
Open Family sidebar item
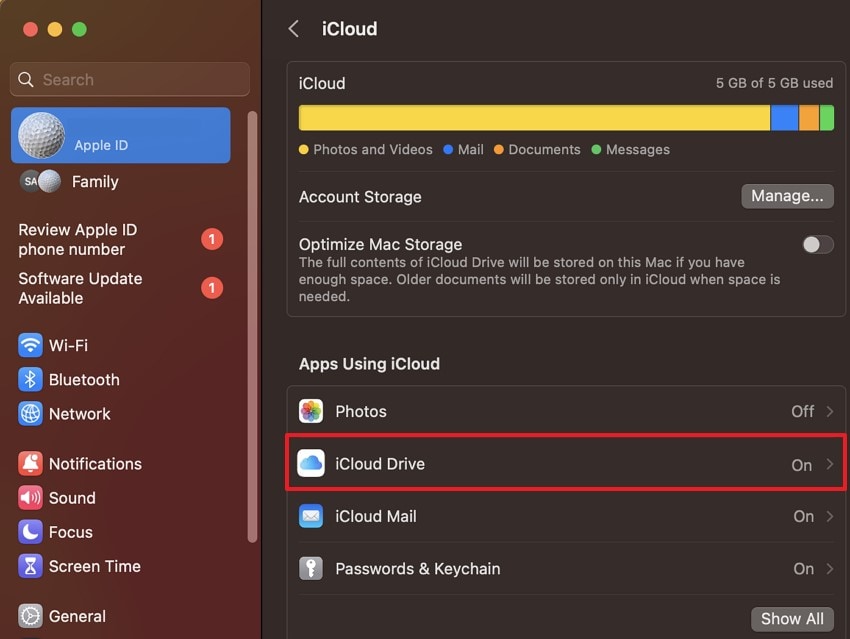(x=120, y=182)
